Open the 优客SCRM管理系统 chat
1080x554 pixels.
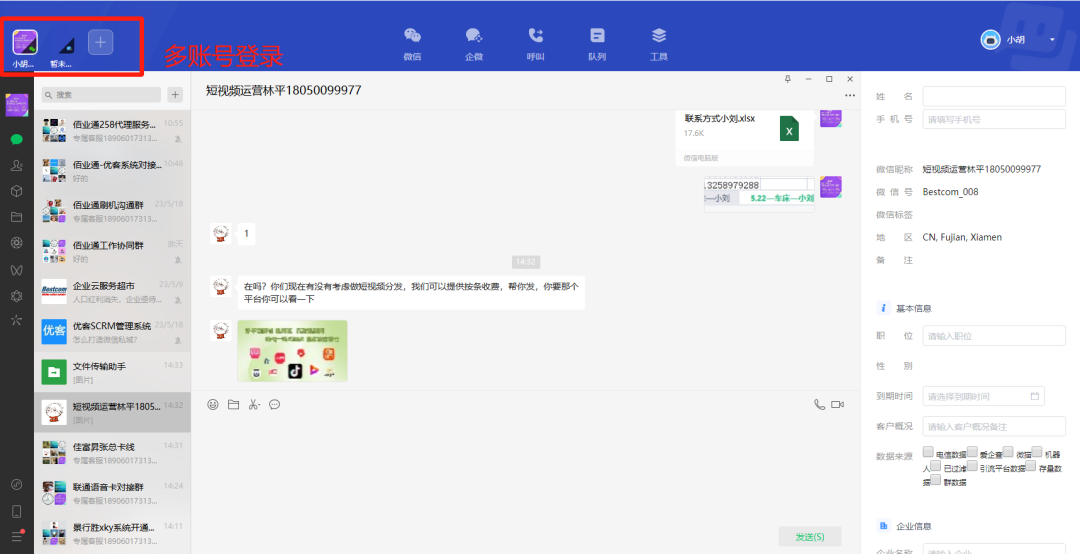click(112, 332)
